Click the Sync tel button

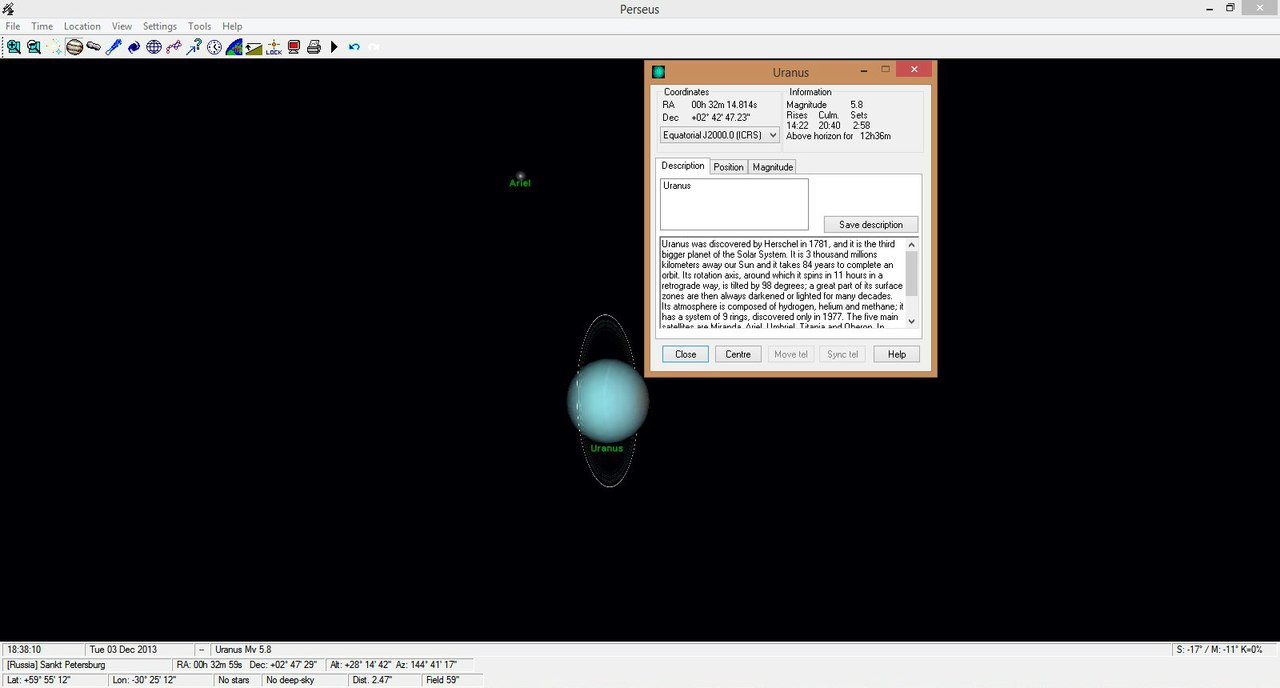tap(843, 354)
